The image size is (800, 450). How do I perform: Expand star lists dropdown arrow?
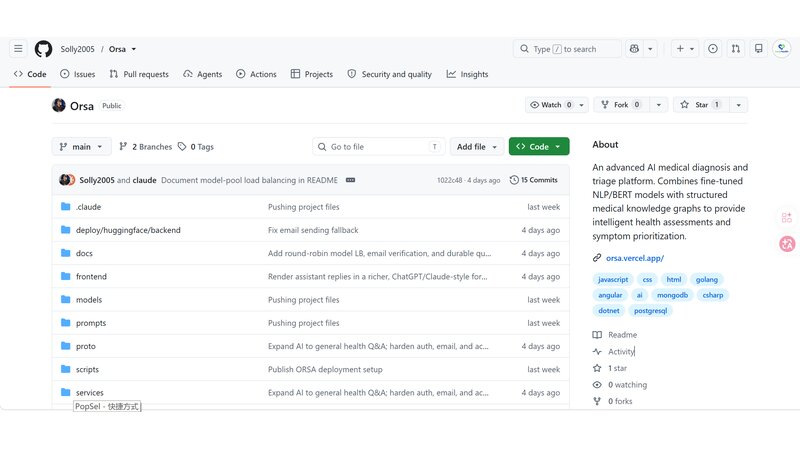(x=738, y=105)
